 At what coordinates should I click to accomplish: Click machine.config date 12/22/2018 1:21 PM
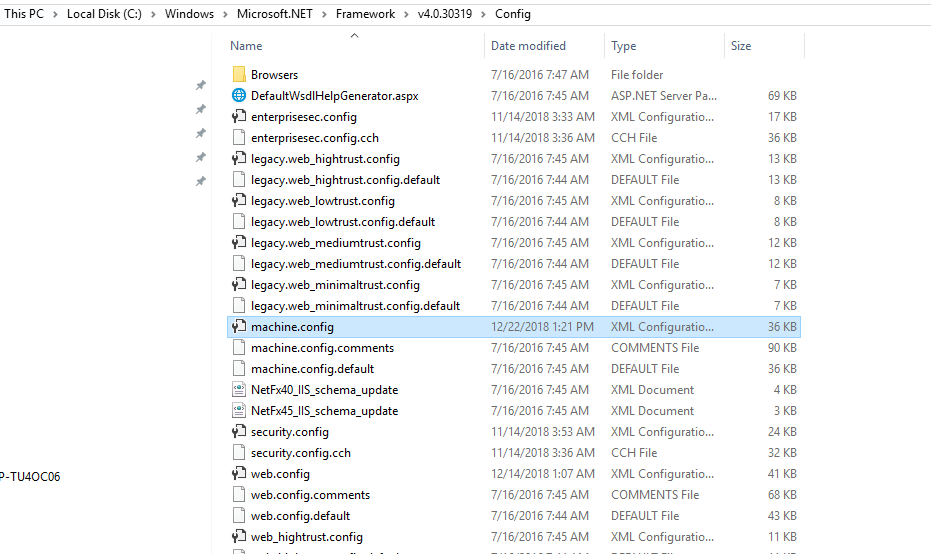[542, 327]
